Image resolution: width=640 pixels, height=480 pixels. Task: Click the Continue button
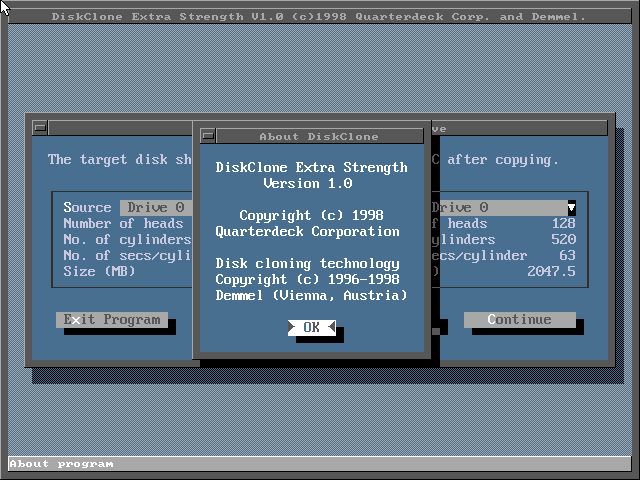[x=520, y=320]
